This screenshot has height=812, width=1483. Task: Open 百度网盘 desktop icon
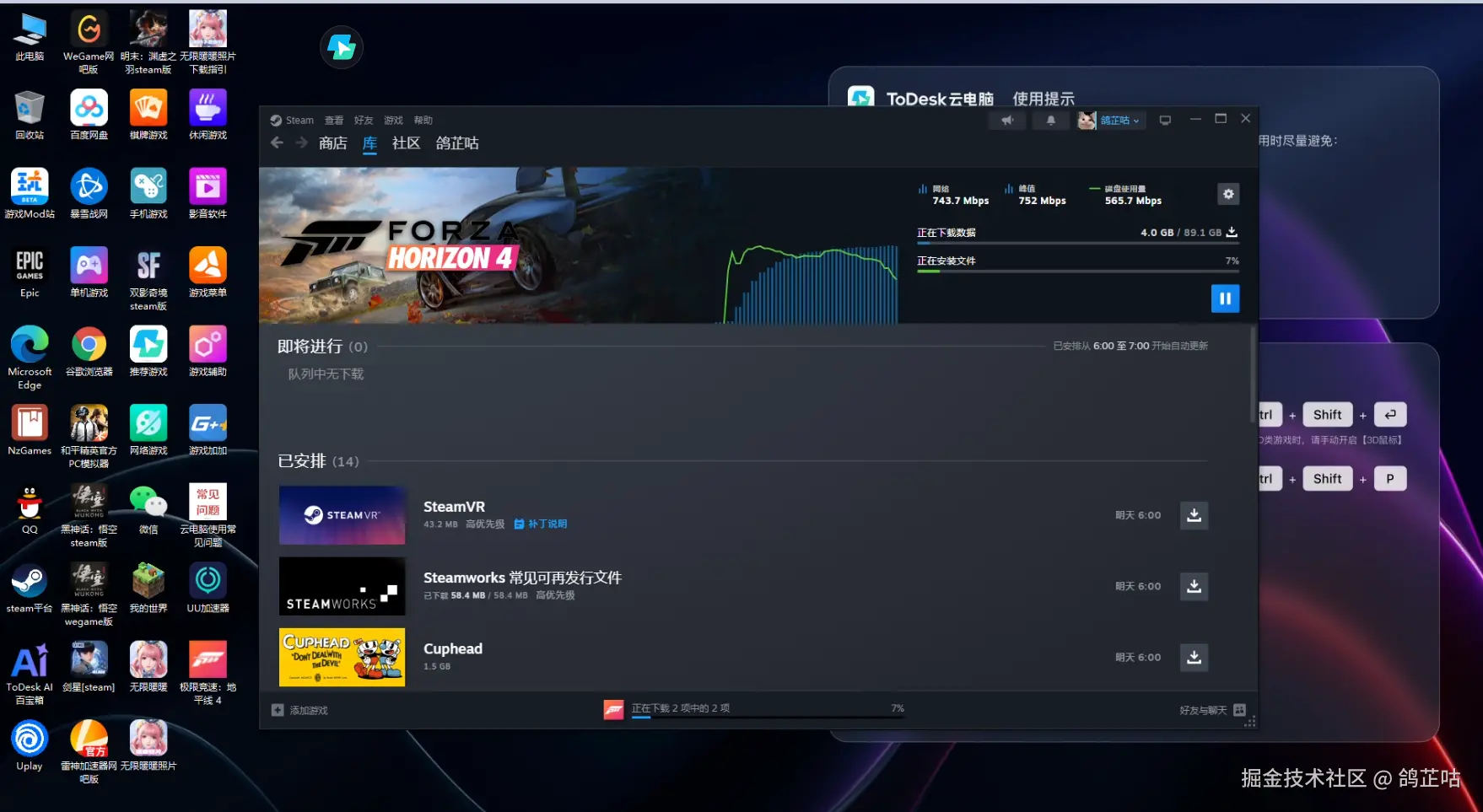pos(89,116)
